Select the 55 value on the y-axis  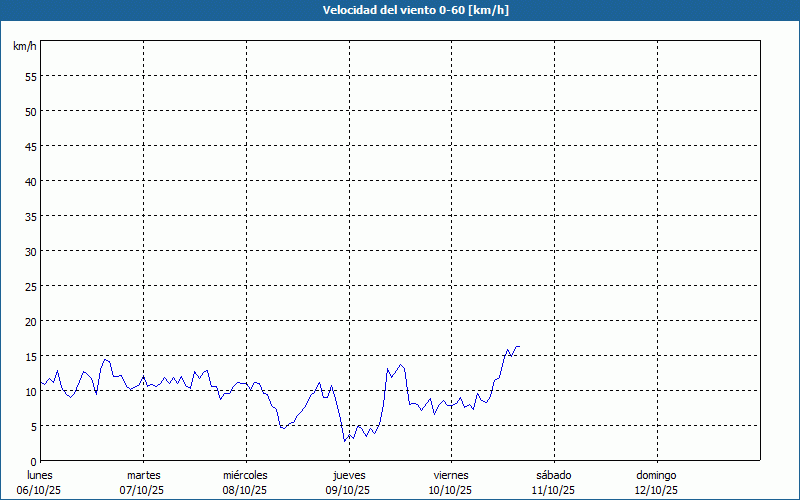[31, 76]
